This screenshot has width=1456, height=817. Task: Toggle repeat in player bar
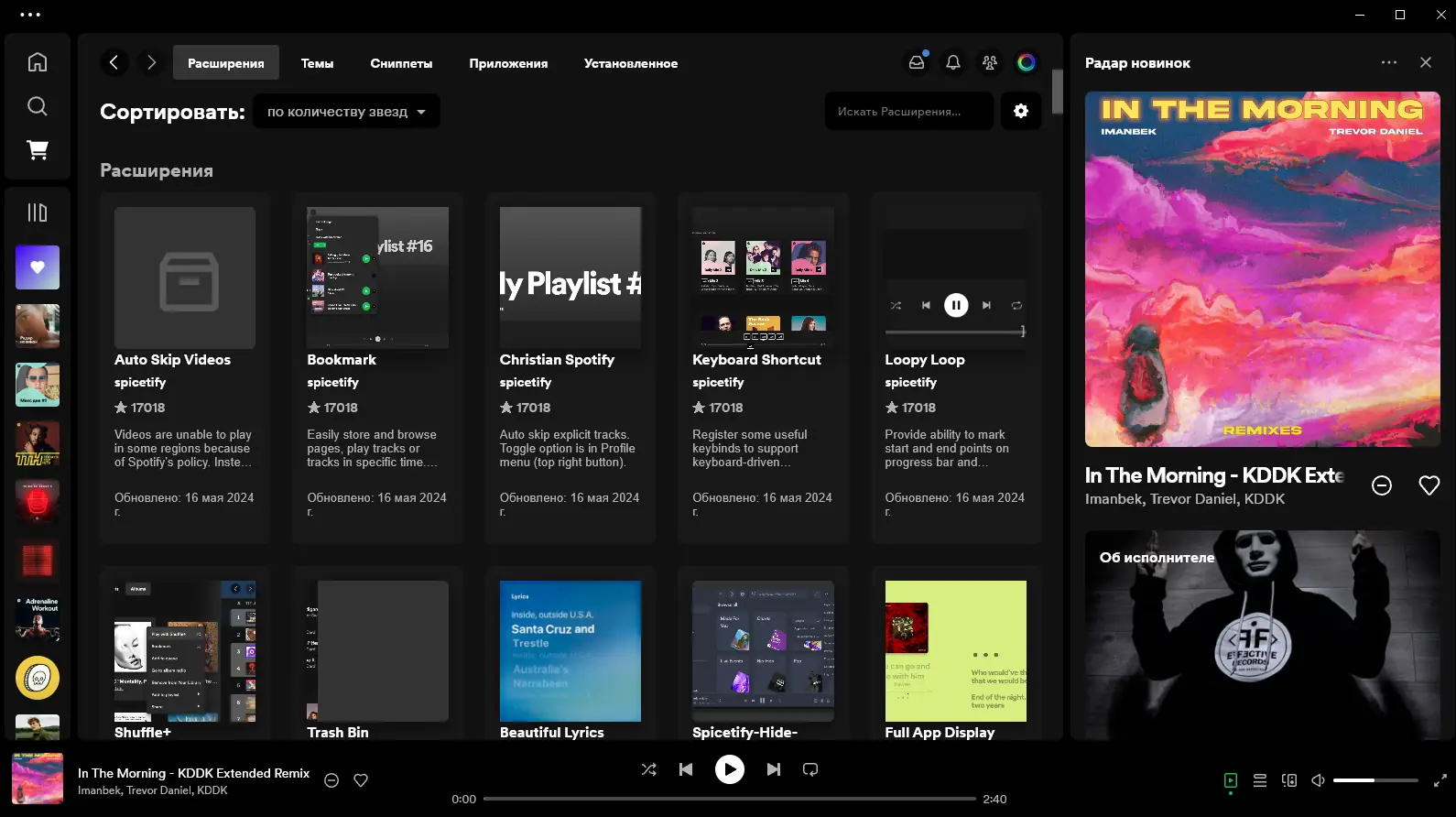pyautogui.click(x=810, y=769)
